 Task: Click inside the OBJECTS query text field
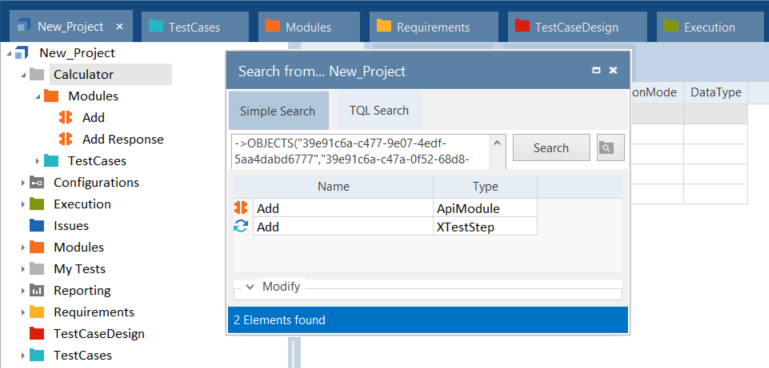click(362, 152)
